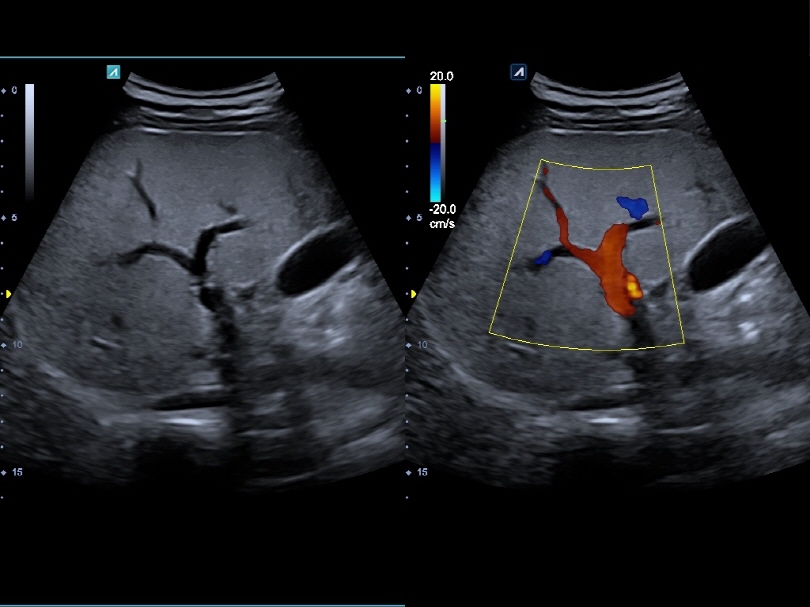Click the right image orientation marker icon
The image size is (810, 607).
[x=518, y=72]
